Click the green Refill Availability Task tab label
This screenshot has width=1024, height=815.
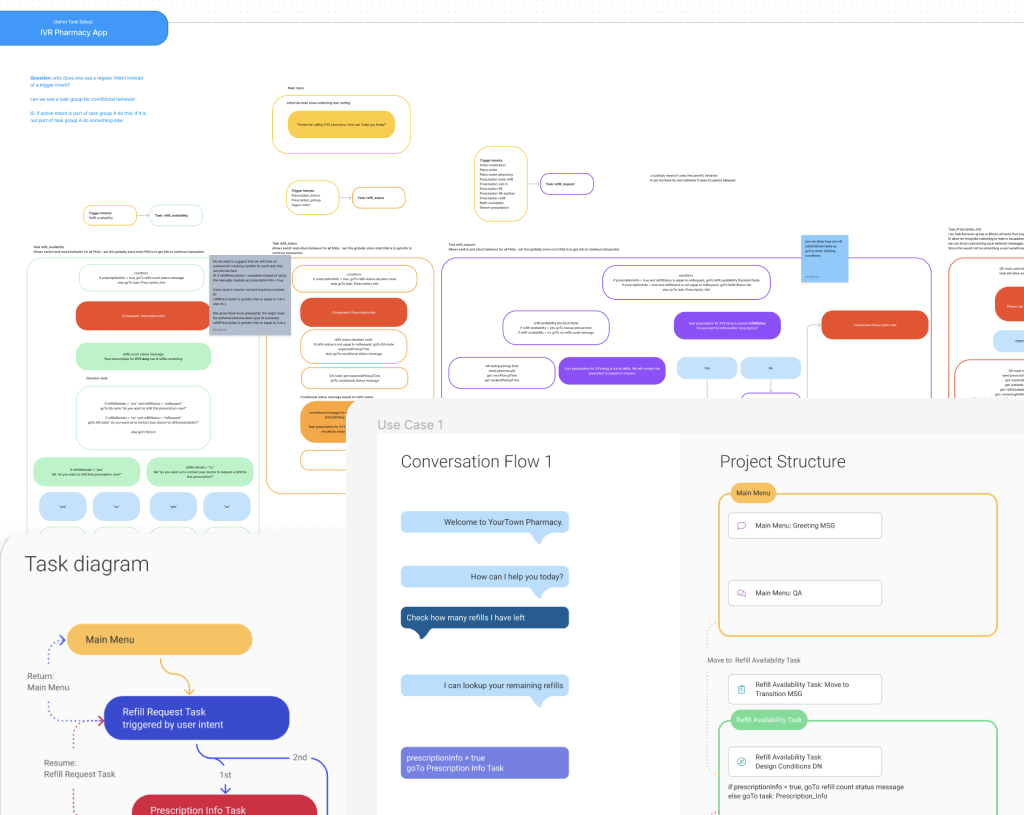pos(769,720)
